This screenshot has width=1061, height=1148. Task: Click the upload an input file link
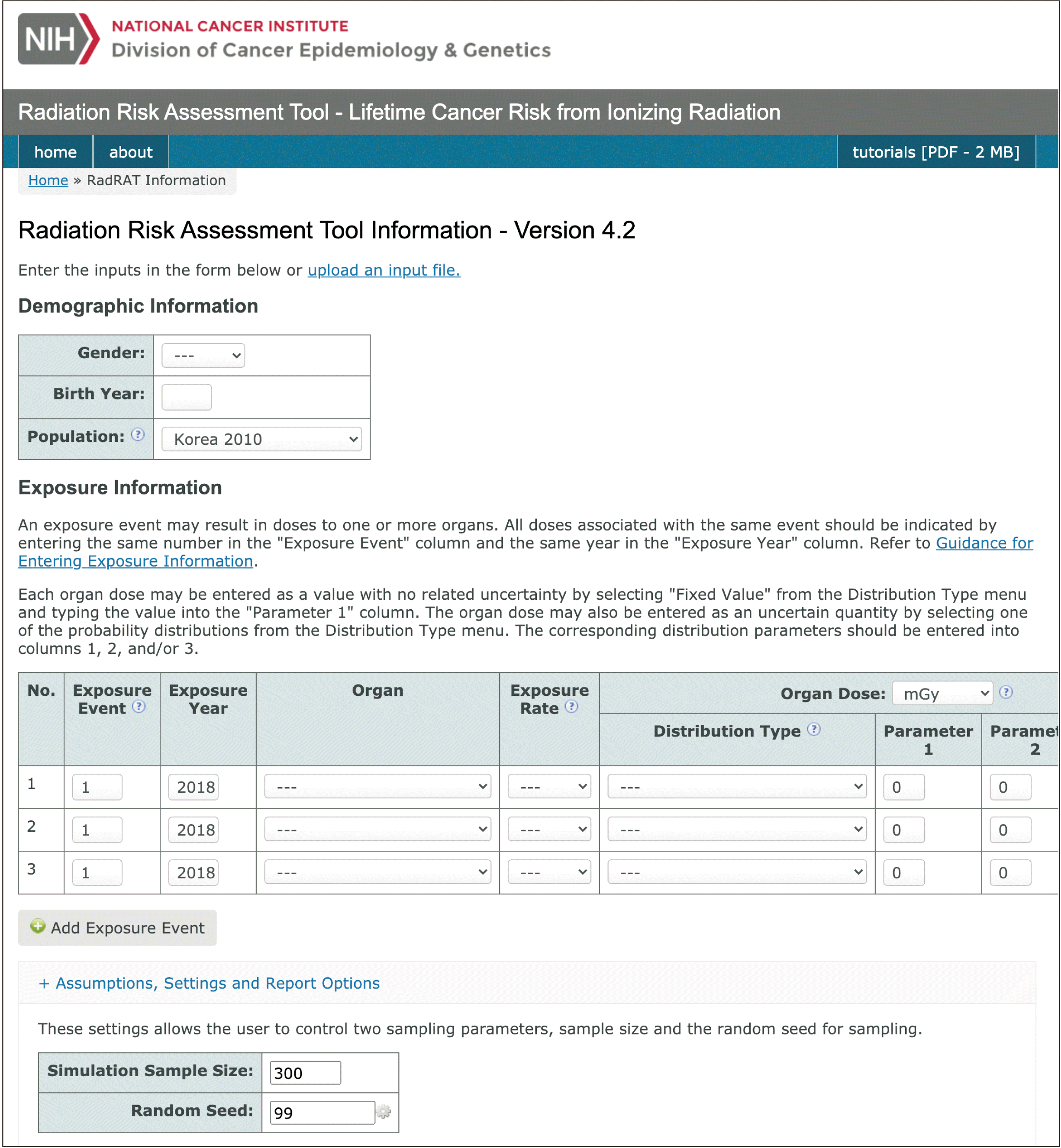coord(384,270)
